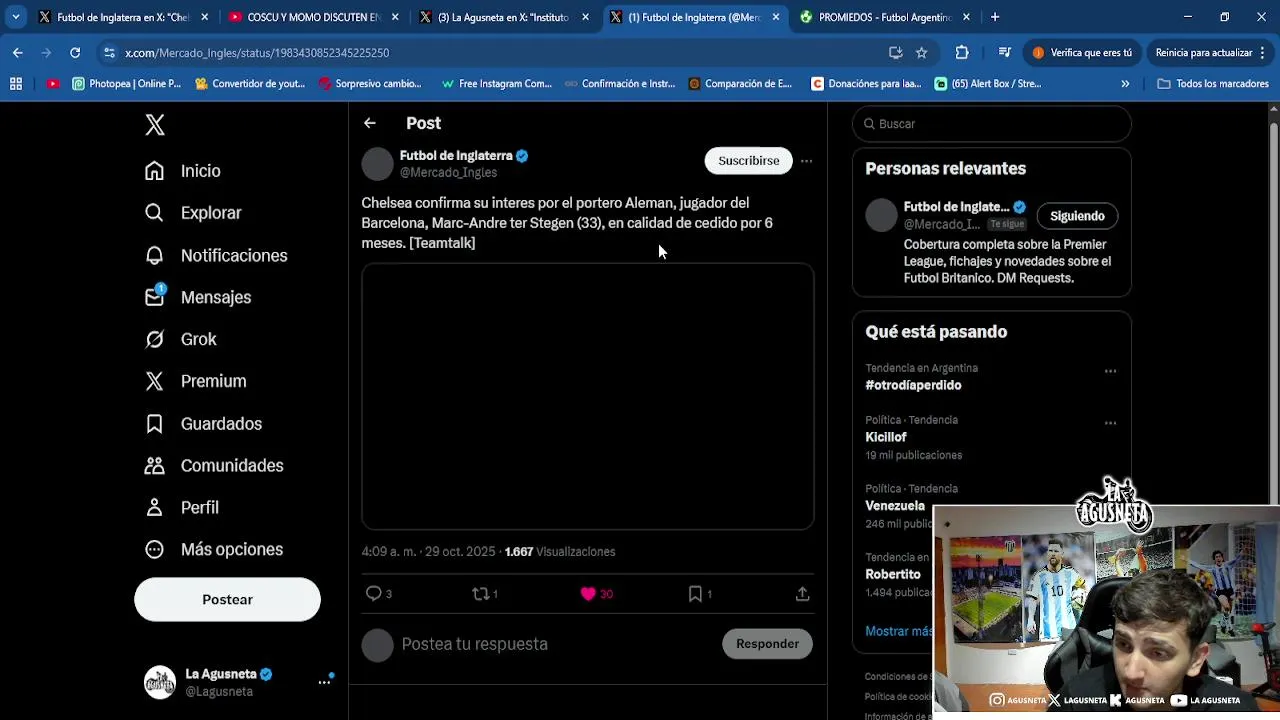Click the post timestamp 4:09 a. m.
The width and height of the screenshot is (1280, 720).
pos(428,552)
